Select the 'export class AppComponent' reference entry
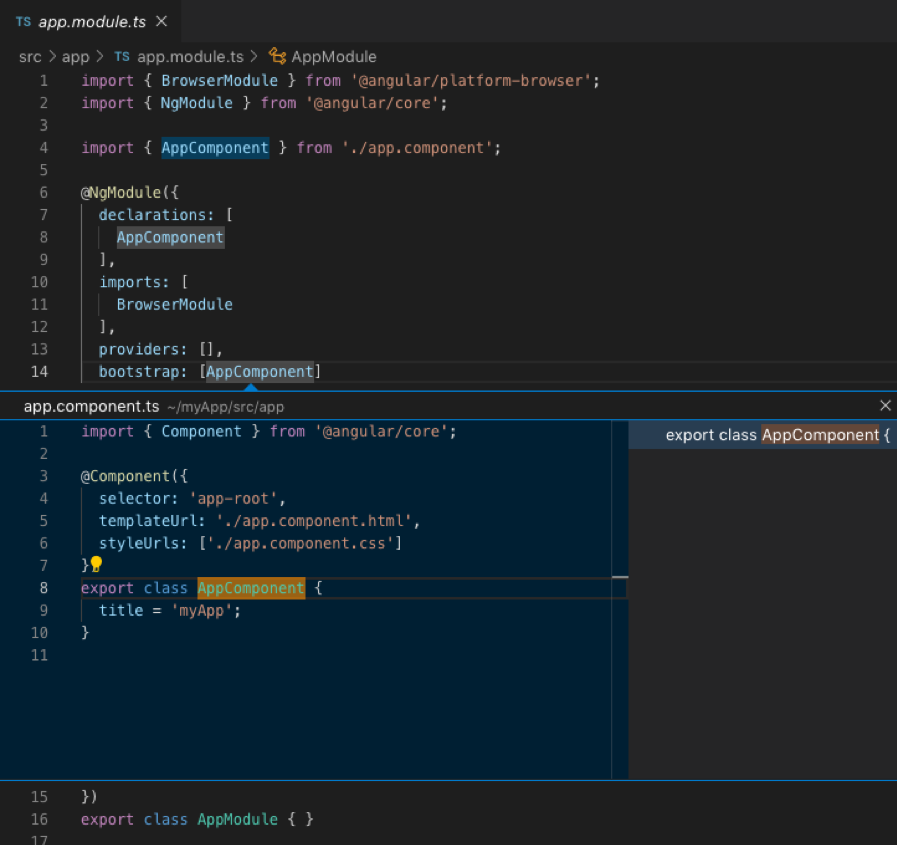This screenshot has width=897, height=845. click(776, 435)
